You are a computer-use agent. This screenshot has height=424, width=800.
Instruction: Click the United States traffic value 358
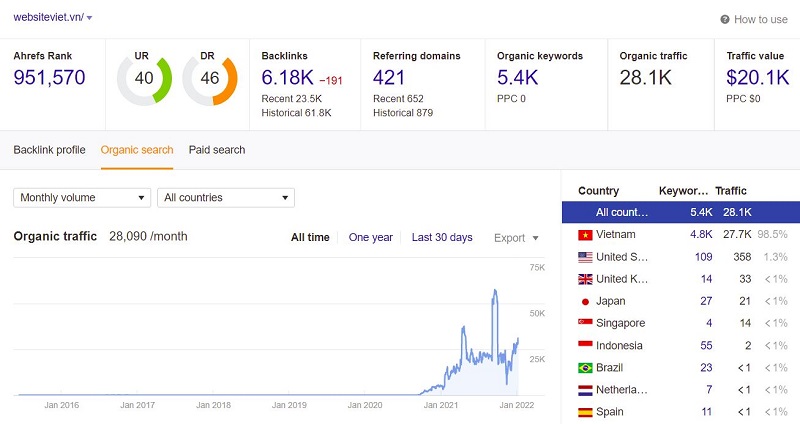coord(742,257)
